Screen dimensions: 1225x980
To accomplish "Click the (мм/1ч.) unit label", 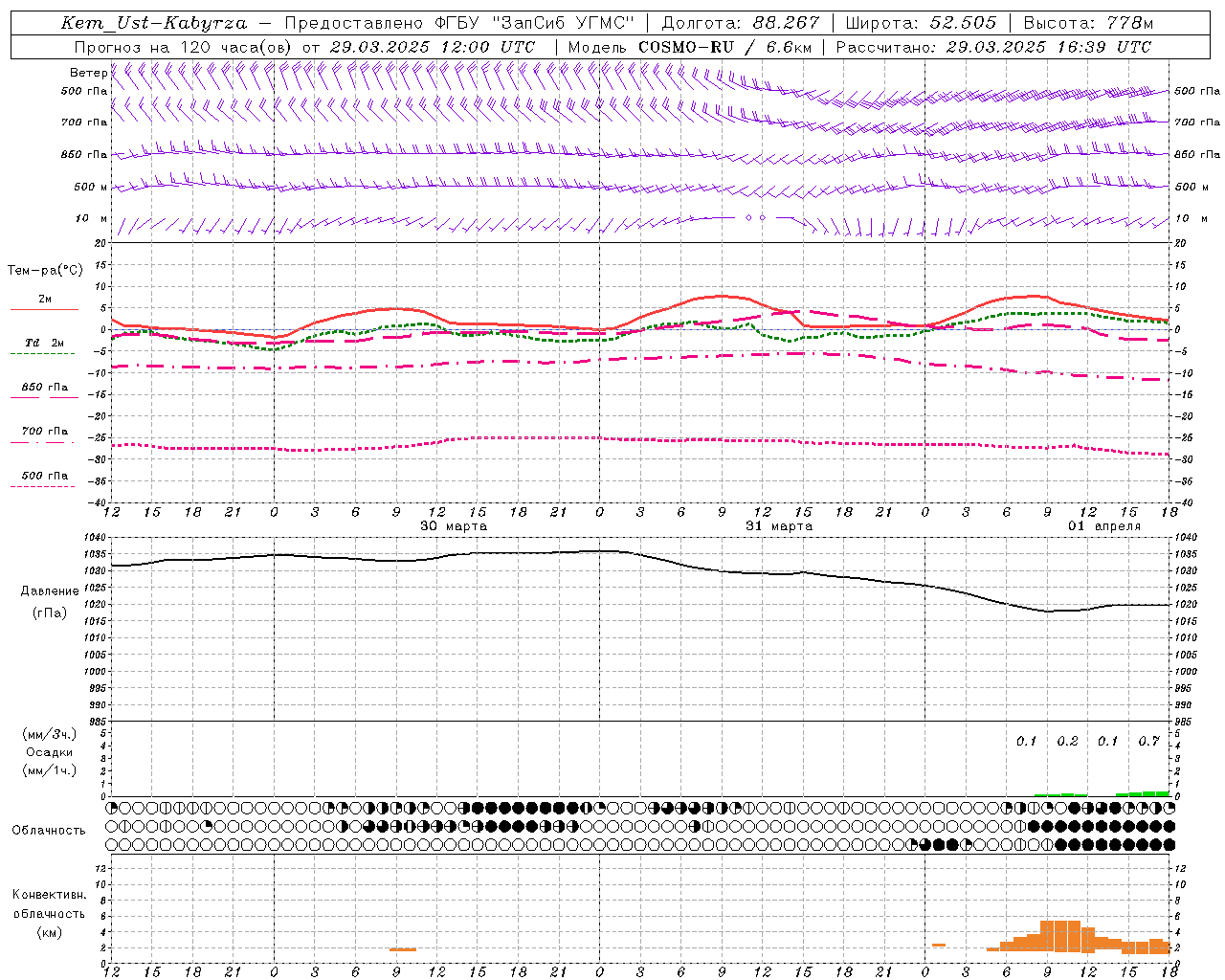I will [50, 770].
